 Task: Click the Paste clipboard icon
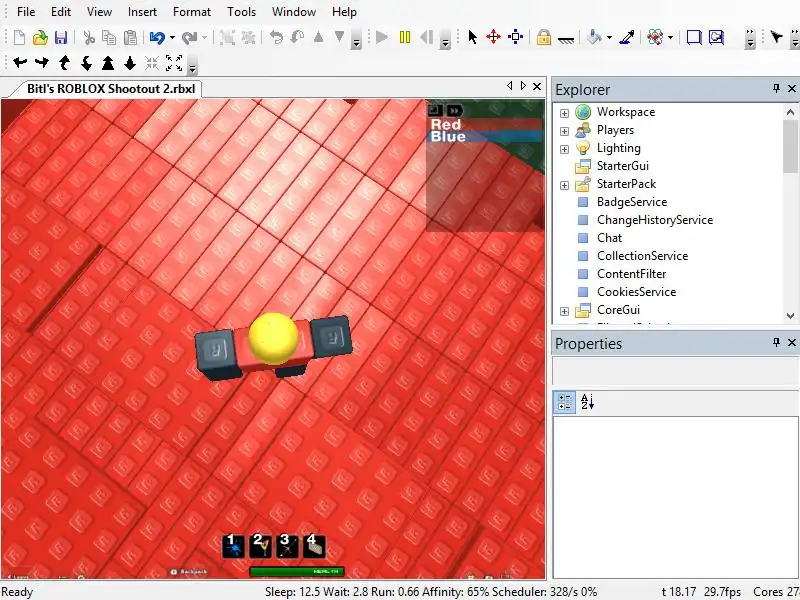[131, 37]
